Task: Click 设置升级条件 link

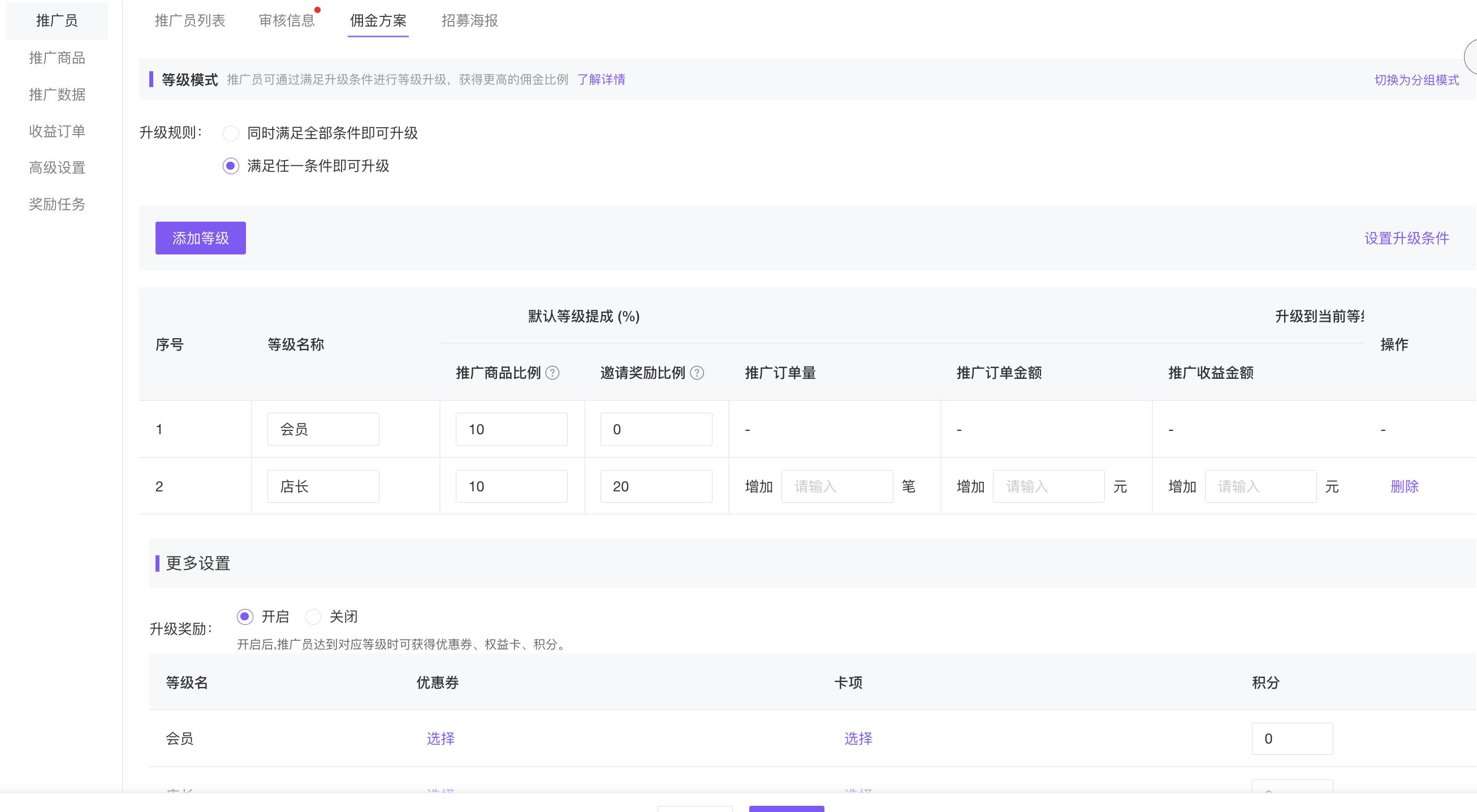Action: [1406, 239]
